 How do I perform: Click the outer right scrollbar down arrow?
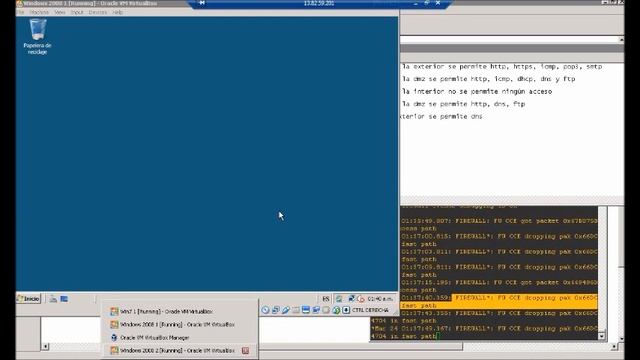(x=621, y=339)
